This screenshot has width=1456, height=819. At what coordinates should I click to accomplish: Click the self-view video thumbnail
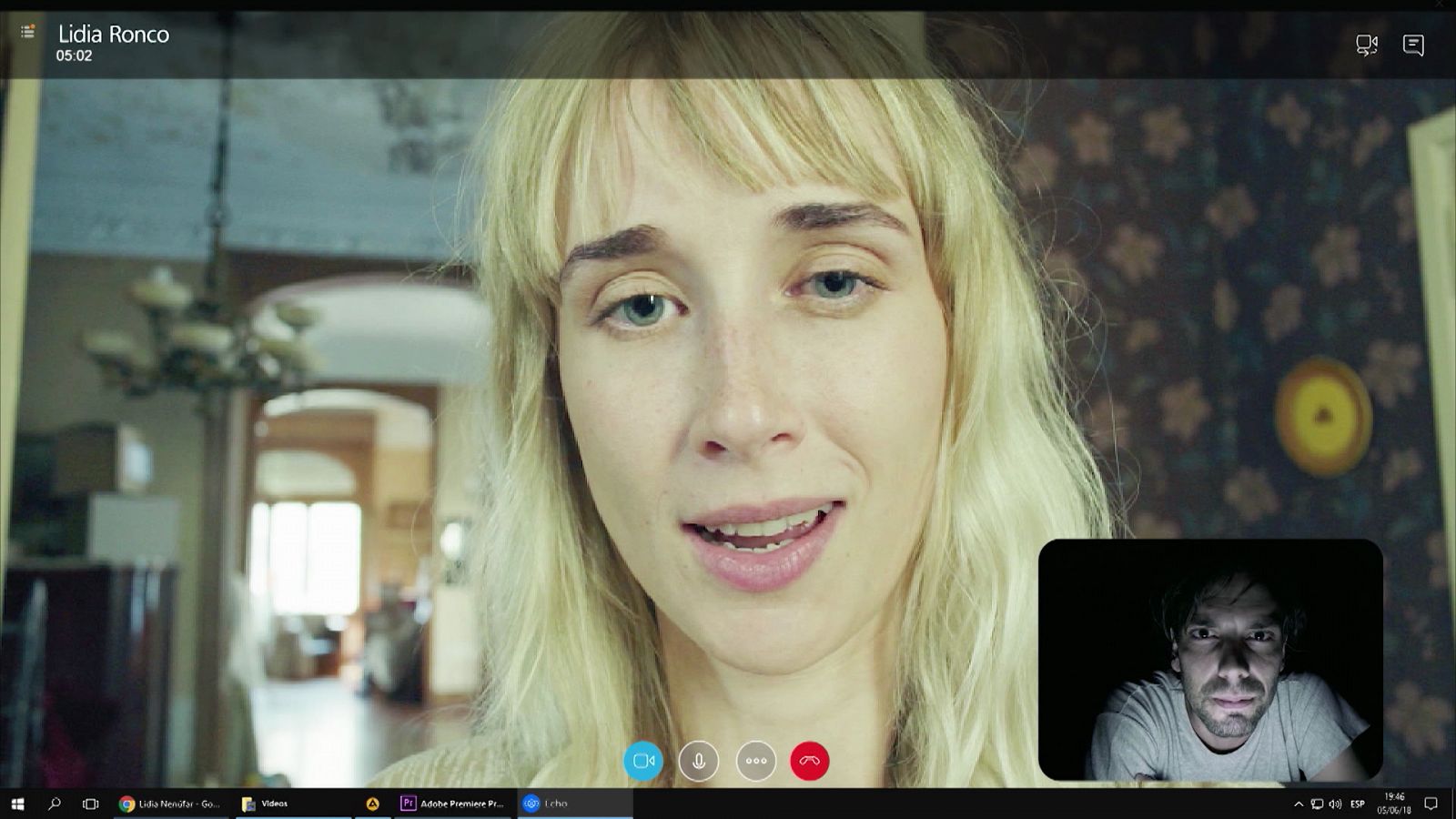click(1210, 660)
